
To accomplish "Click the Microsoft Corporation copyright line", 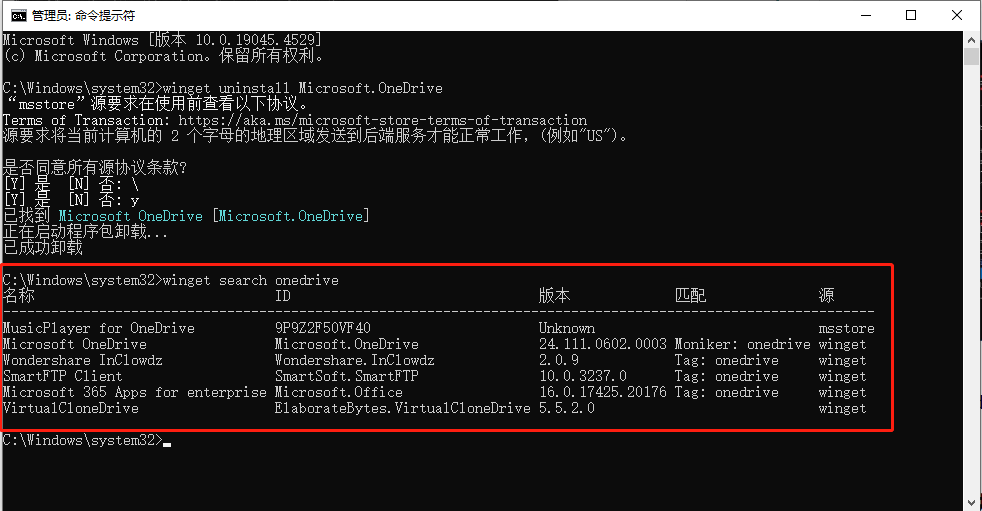I will [x=163, y=56].
